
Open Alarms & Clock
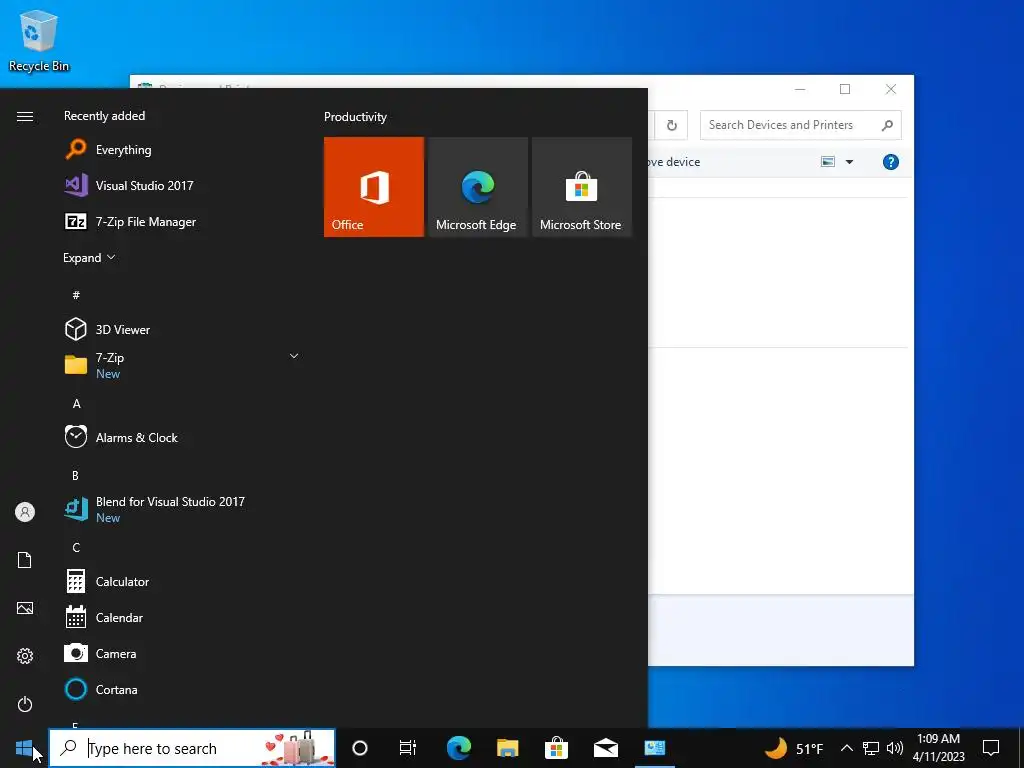coord(183,437)
